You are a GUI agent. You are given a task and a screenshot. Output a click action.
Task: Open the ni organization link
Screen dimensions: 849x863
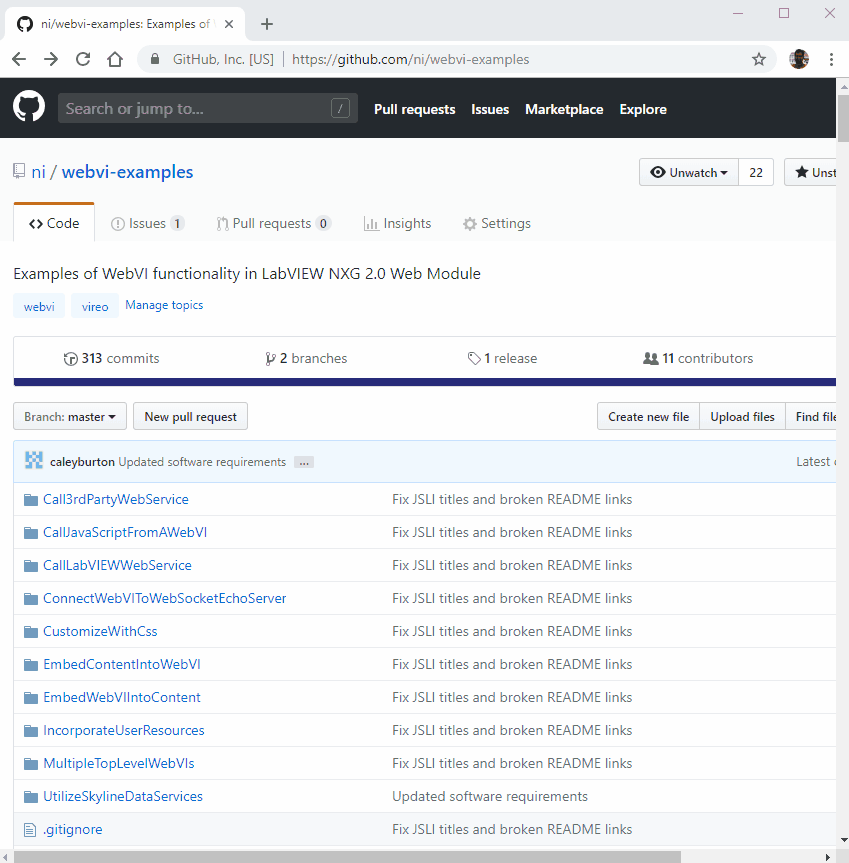[38, 172]
